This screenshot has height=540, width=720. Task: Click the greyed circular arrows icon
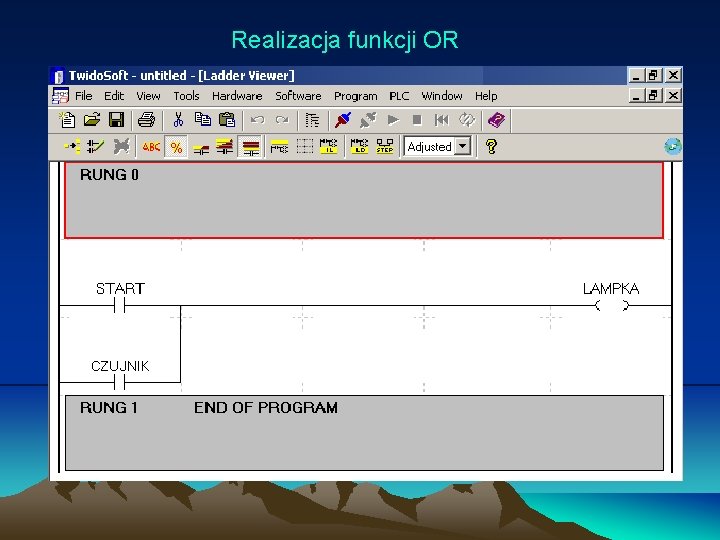point(467,120)
